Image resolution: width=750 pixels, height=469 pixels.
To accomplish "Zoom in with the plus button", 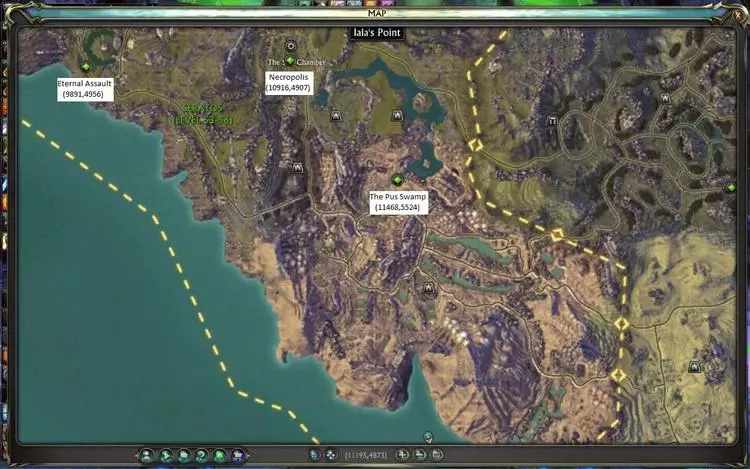I will click(x=402, y=455).
